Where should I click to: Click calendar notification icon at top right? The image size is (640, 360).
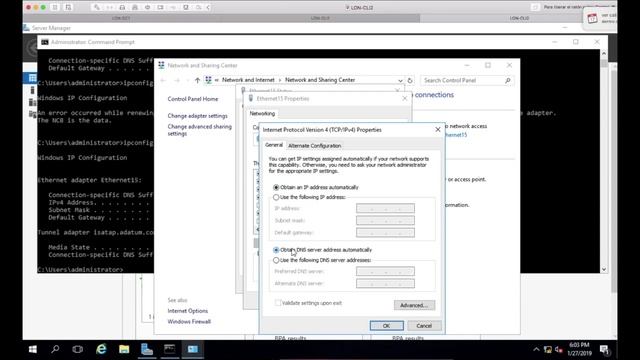point(592,18)
